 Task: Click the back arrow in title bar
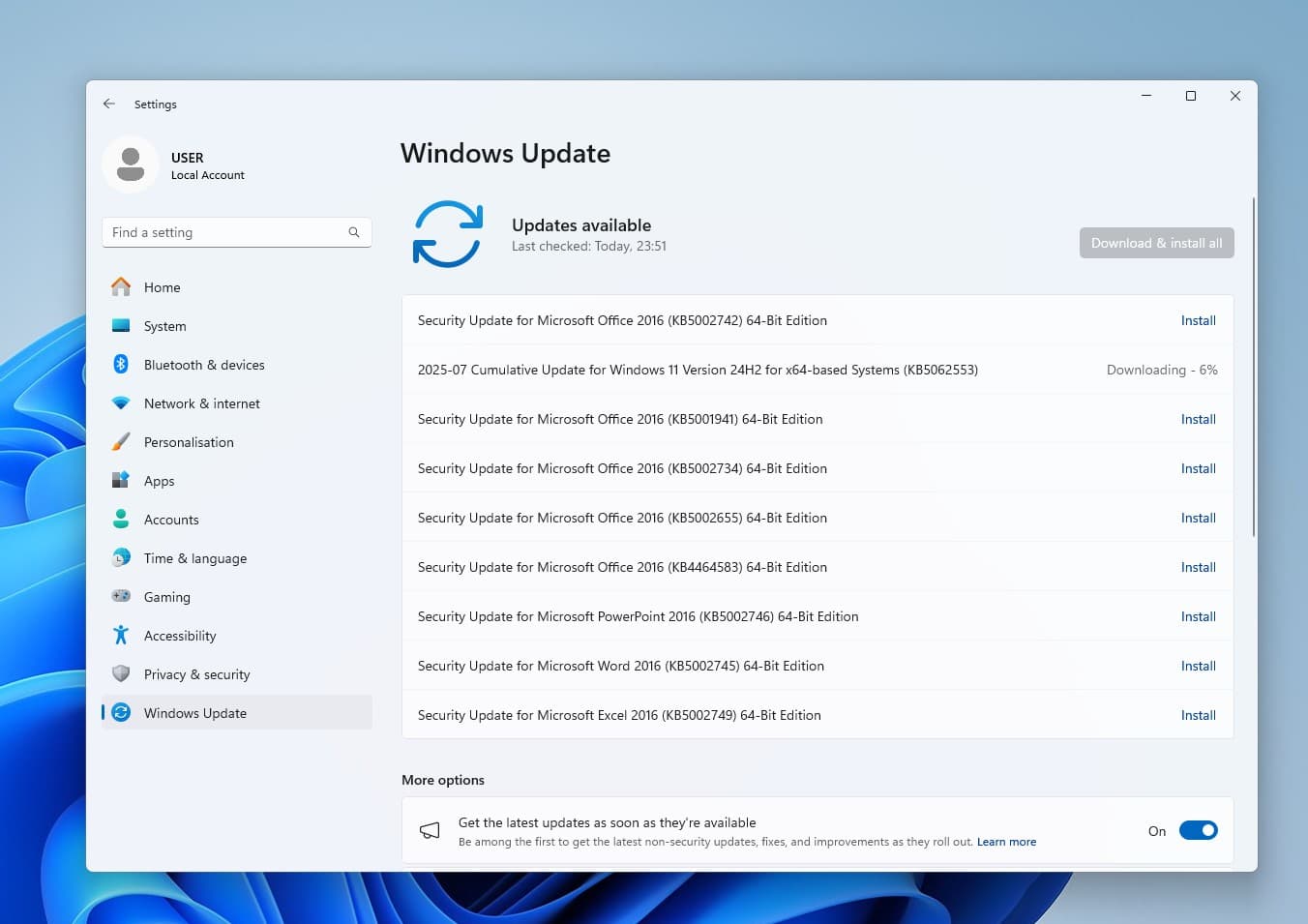click(109, 104)
